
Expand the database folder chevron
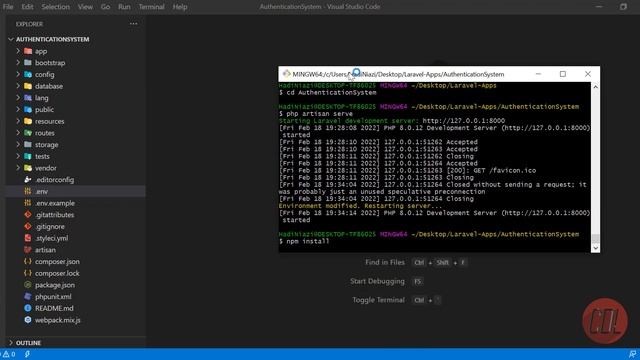click(18, 86)
